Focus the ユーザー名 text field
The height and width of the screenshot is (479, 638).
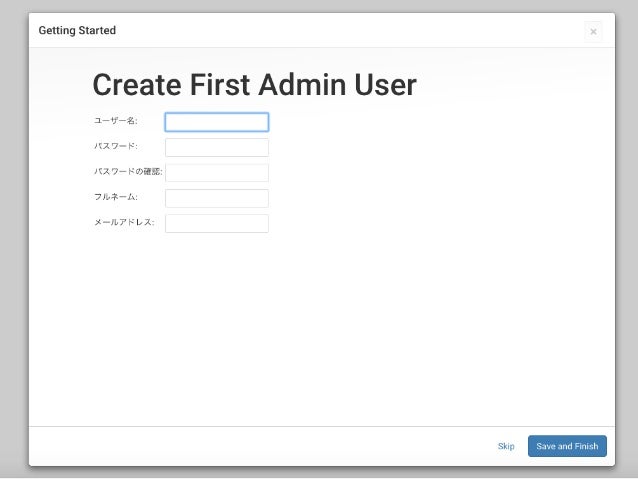[x=216, y=122]
